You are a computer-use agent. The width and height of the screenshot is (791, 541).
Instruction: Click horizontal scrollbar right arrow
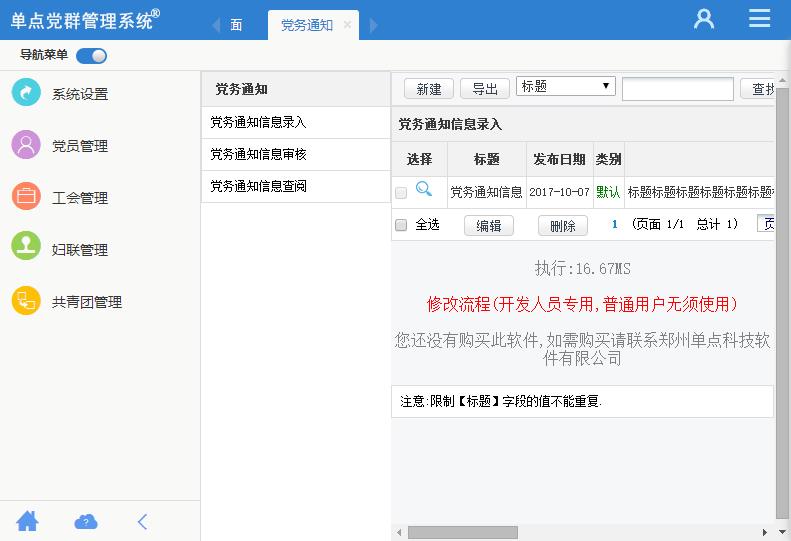(765, 532)
